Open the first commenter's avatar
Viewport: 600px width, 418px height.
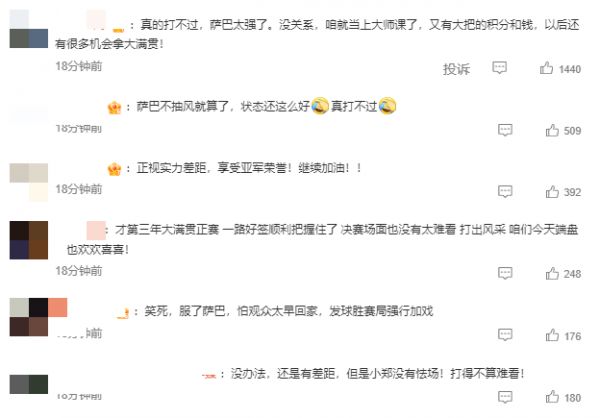(x=29, y=29)
